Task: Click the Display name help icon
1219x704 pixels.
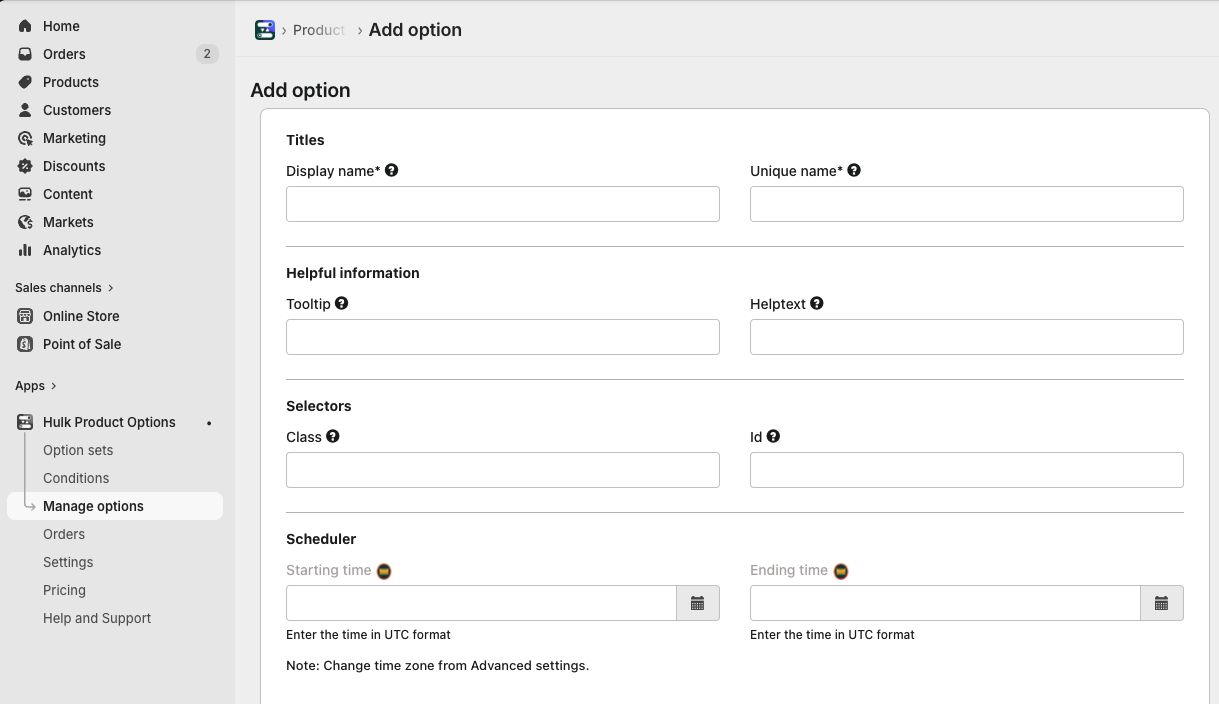Action: [x=392, y=170]
